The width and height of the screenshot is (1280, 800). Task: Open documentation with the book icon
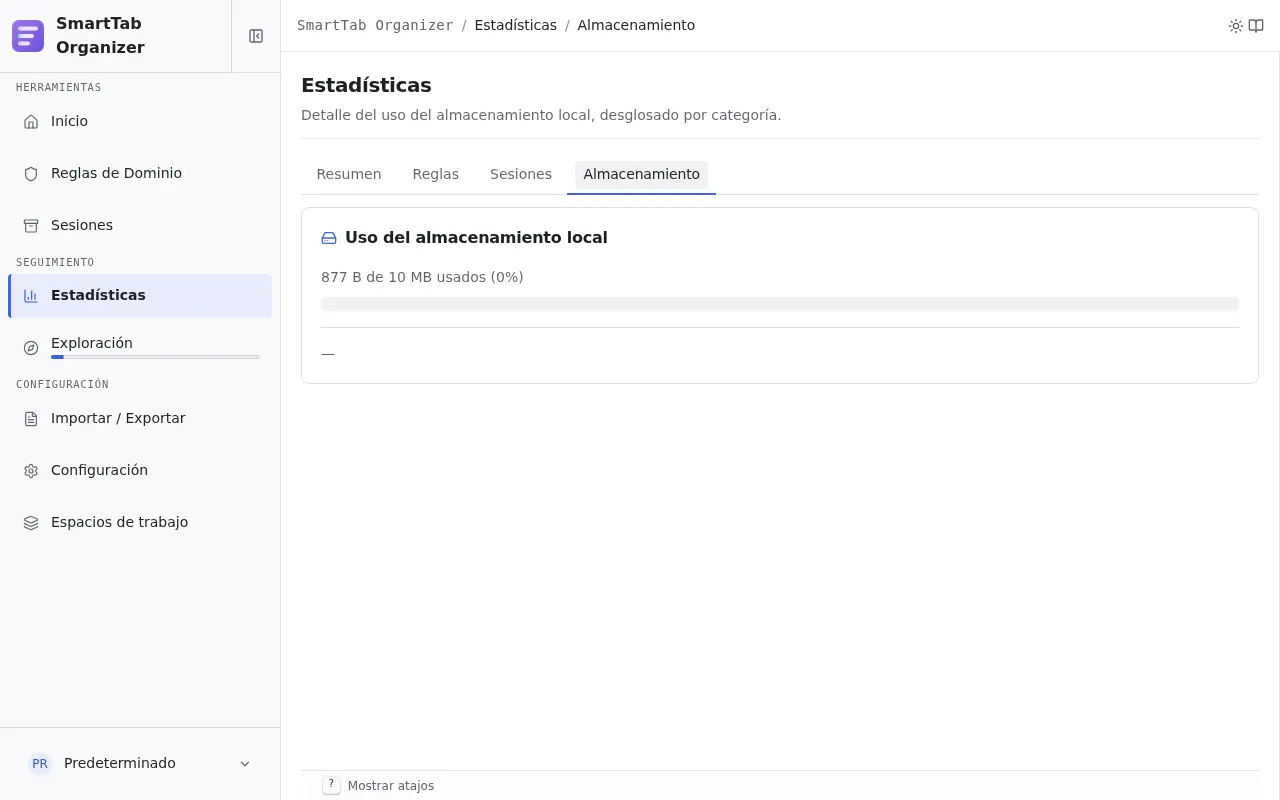click(1256, 26)
